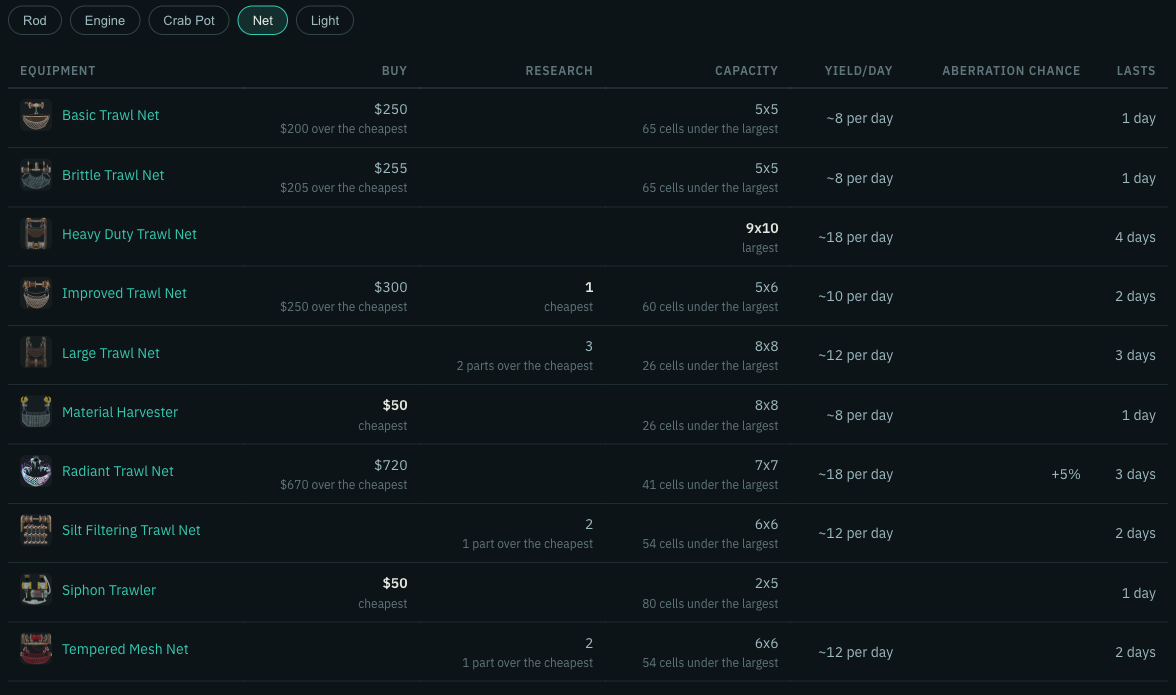Viewport: 1176px width, 695px height.
Task: Open the Improved Trawl Net link
Action: pos(124,293)
